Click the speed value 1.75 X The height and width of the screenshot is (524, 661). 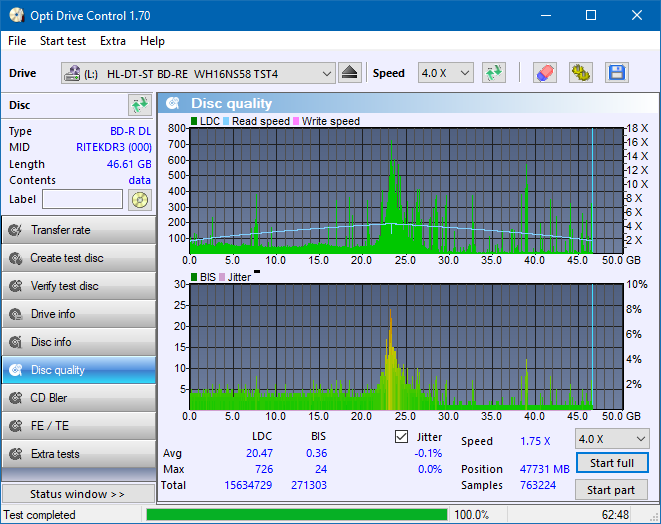click(535, 441)
